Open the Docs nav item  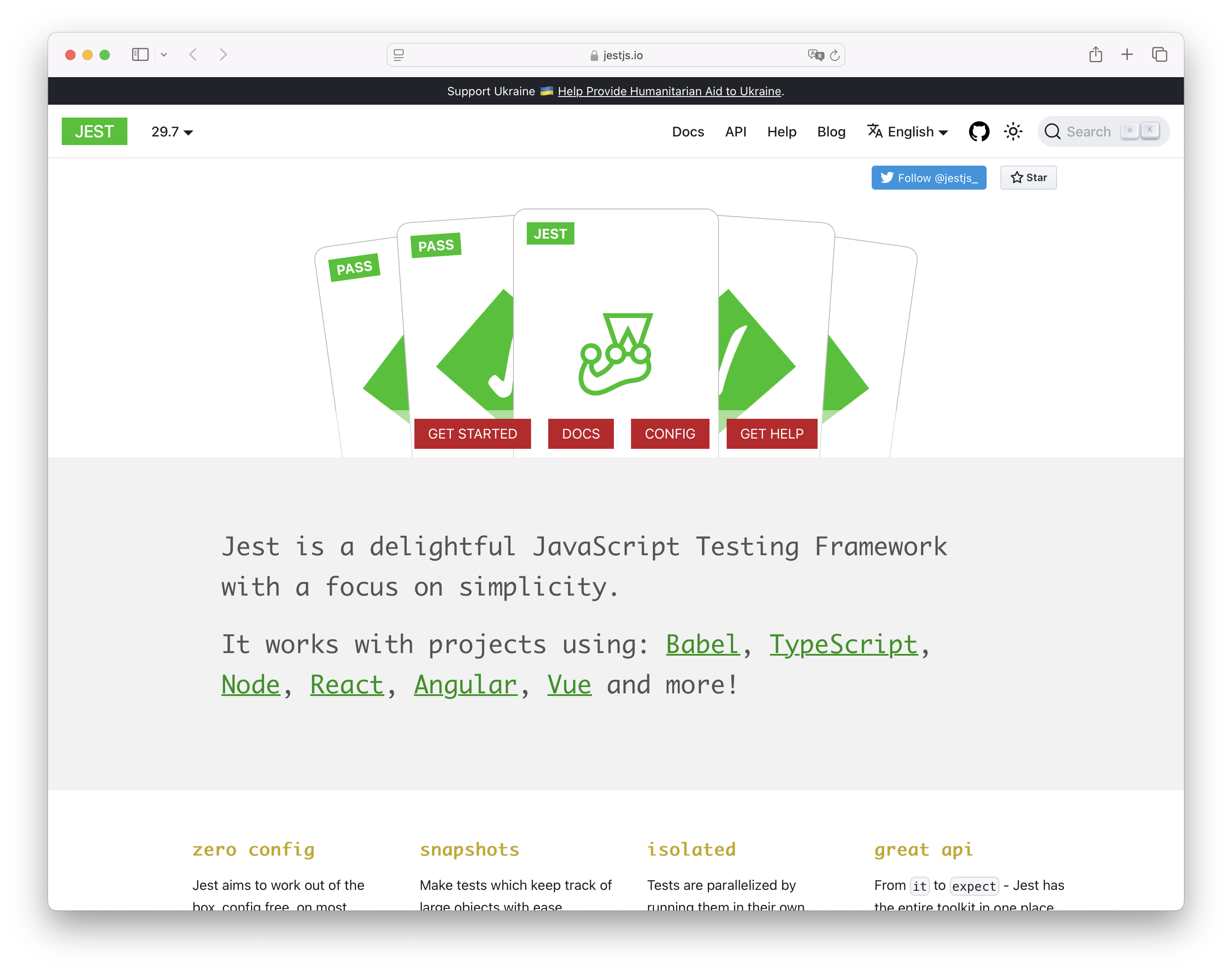point(688,132)
